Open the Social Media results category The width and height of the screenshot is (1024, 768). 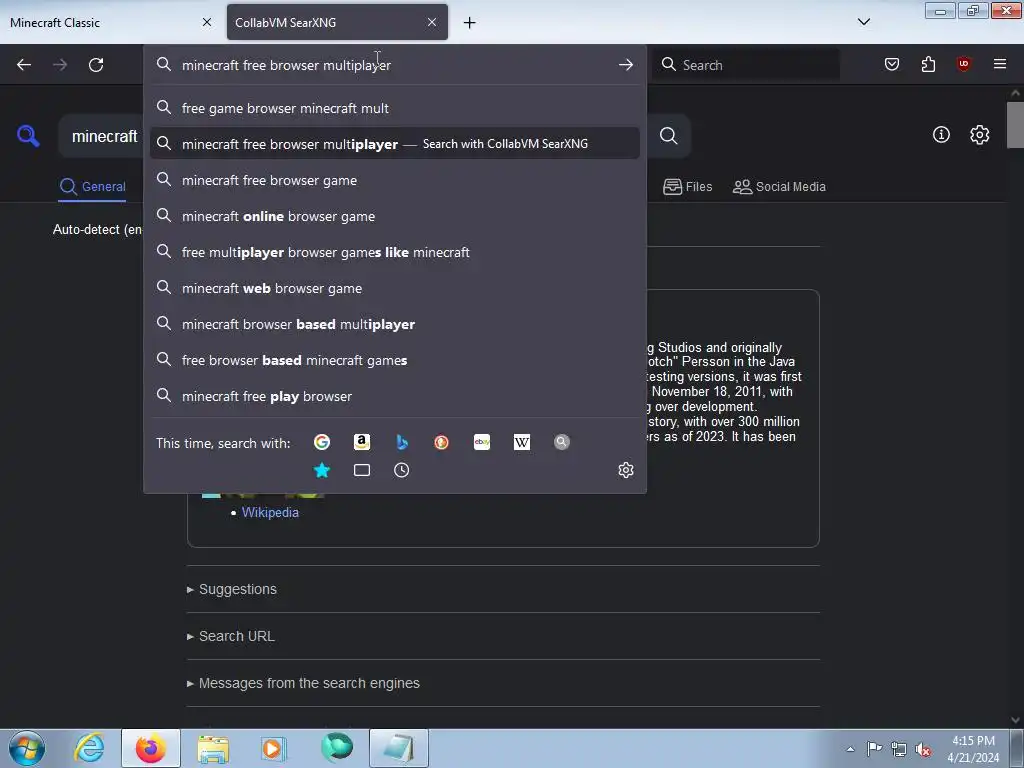779,187
